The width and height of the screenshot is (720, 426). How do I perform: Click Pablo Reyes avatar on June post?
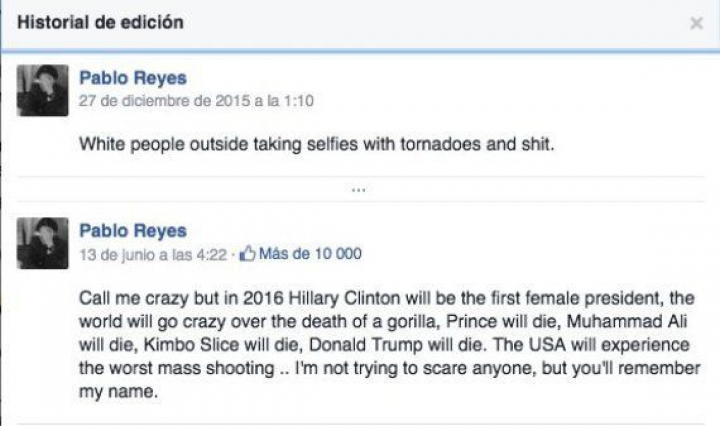43,243
